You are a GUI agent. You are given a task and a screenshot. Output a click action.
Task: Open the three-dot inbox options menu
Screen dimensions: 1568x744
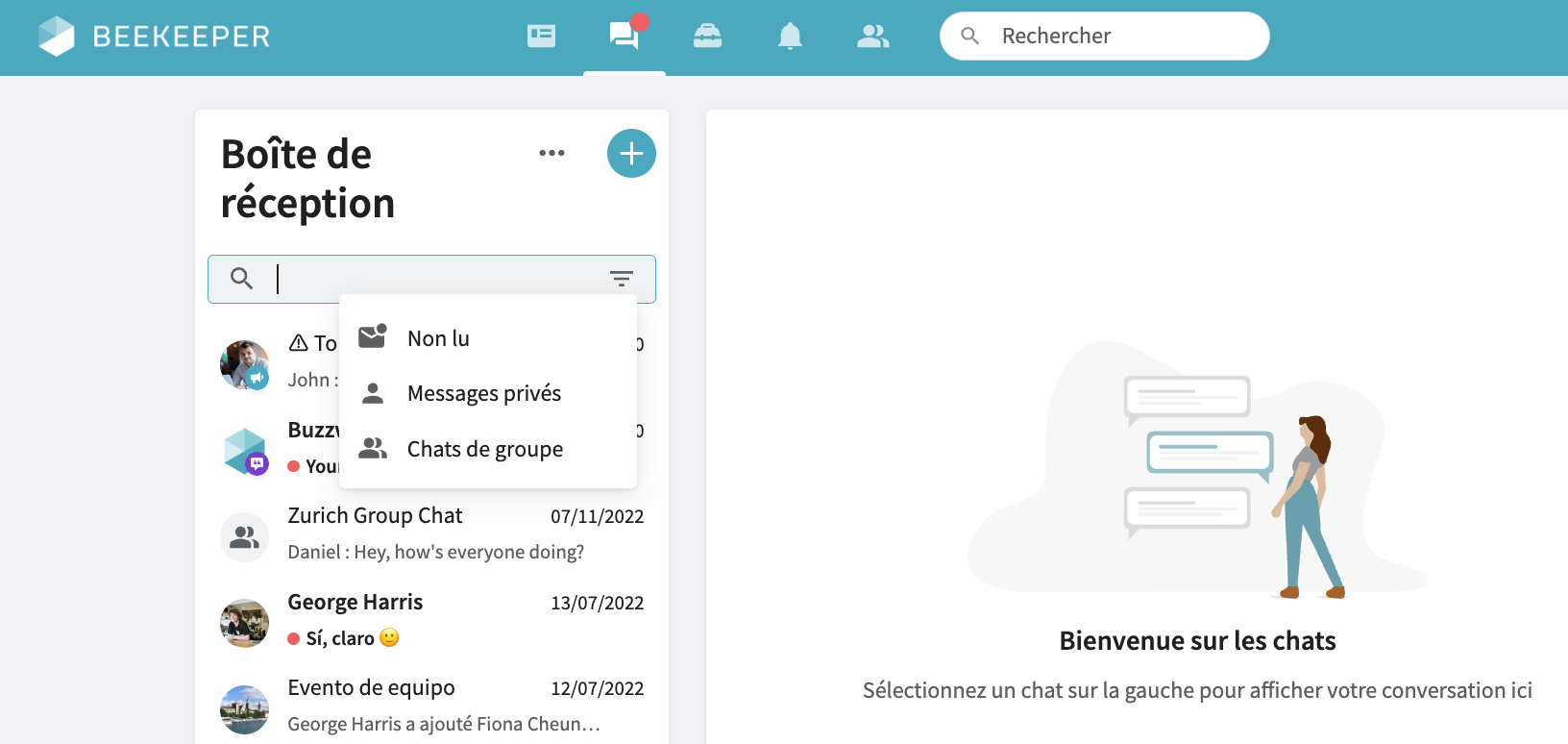(x=551, y=153)
